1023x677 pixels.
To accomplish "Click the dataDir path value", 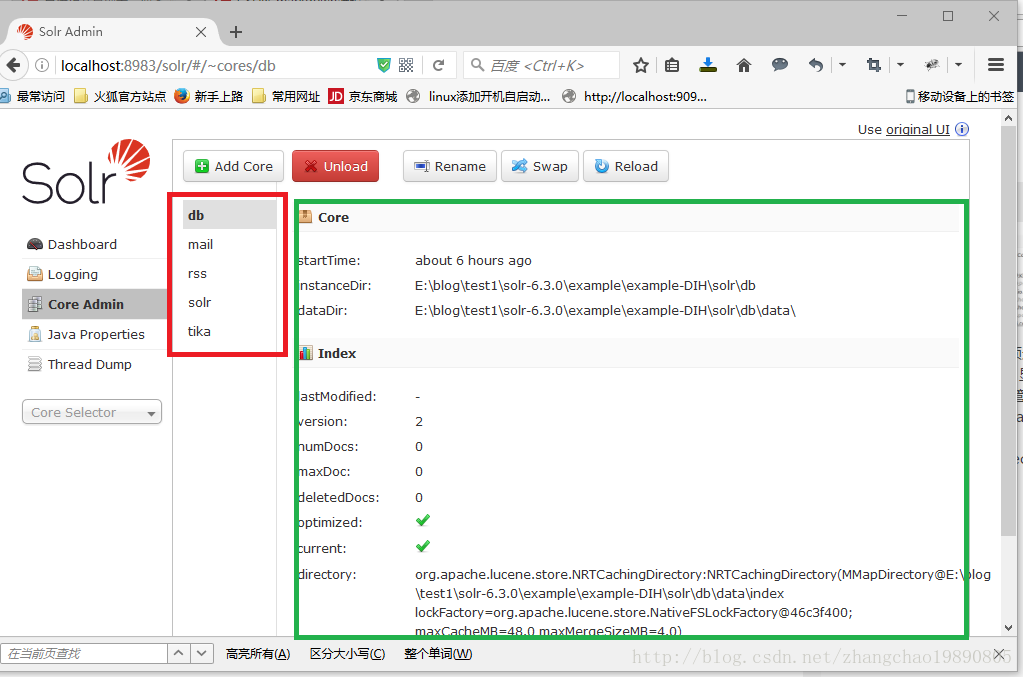I will pyautogui.click(x=605, y=310).
